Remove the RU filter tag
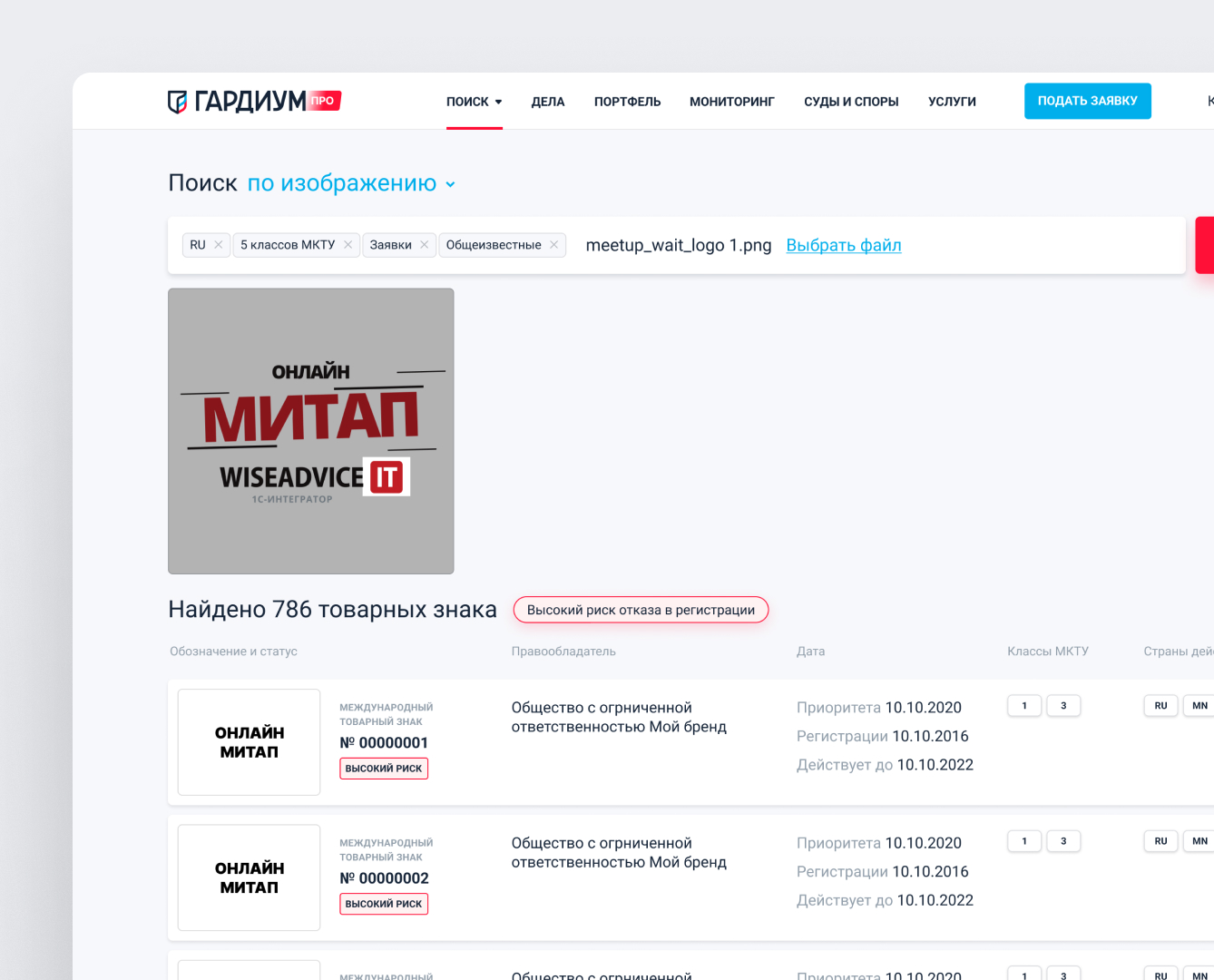The width and height of the screenshot is (1214, 980). tap(218, 245)
